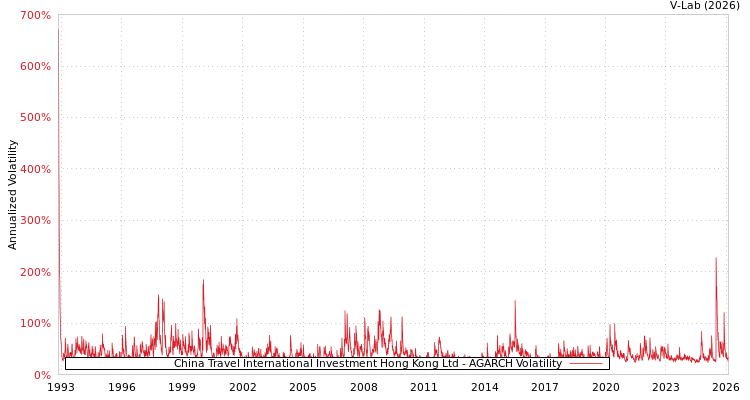Click the 2002 x-axis label

pyautogui.click(x=243, y=387)
